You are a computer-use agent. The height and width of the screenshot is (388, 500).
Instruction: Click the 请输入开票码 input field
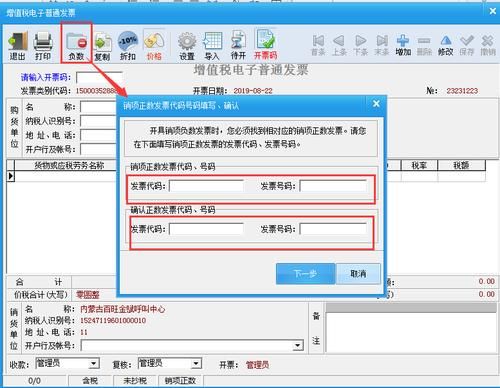tap(99, 78)
